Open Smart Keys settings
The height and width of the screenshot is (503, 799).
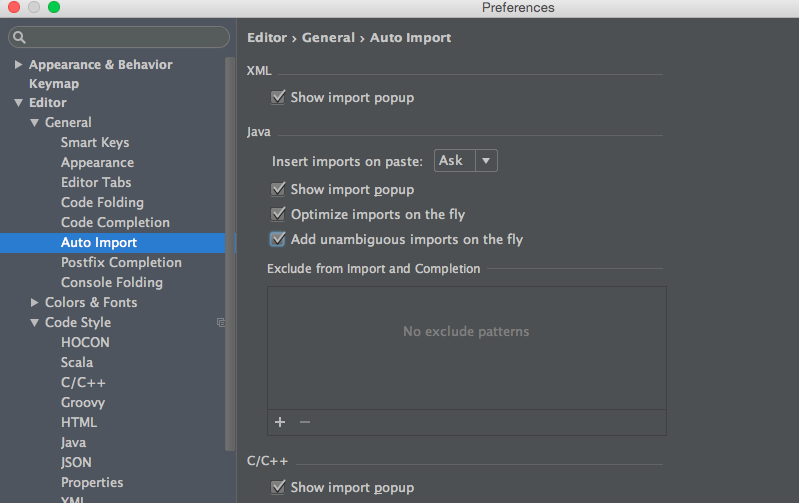tap(95, 142)
